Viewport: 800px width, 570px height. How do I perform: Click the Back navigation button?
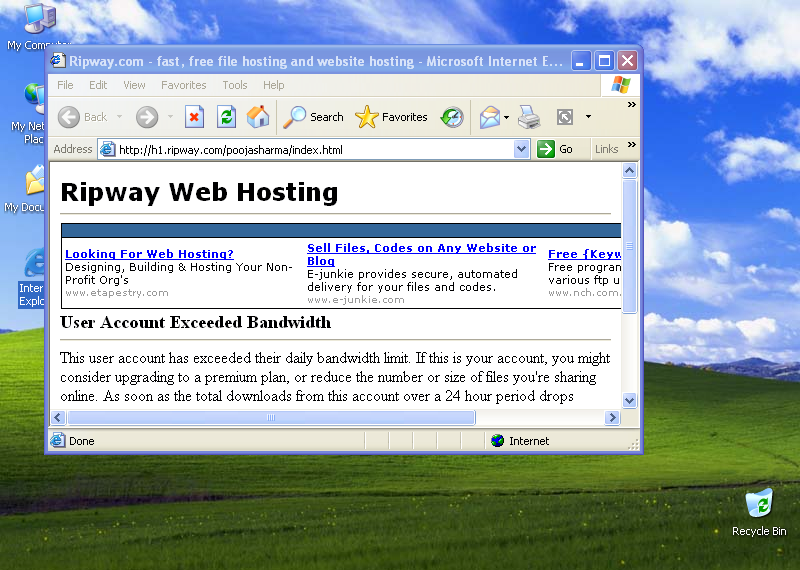[x=82, y=117]
